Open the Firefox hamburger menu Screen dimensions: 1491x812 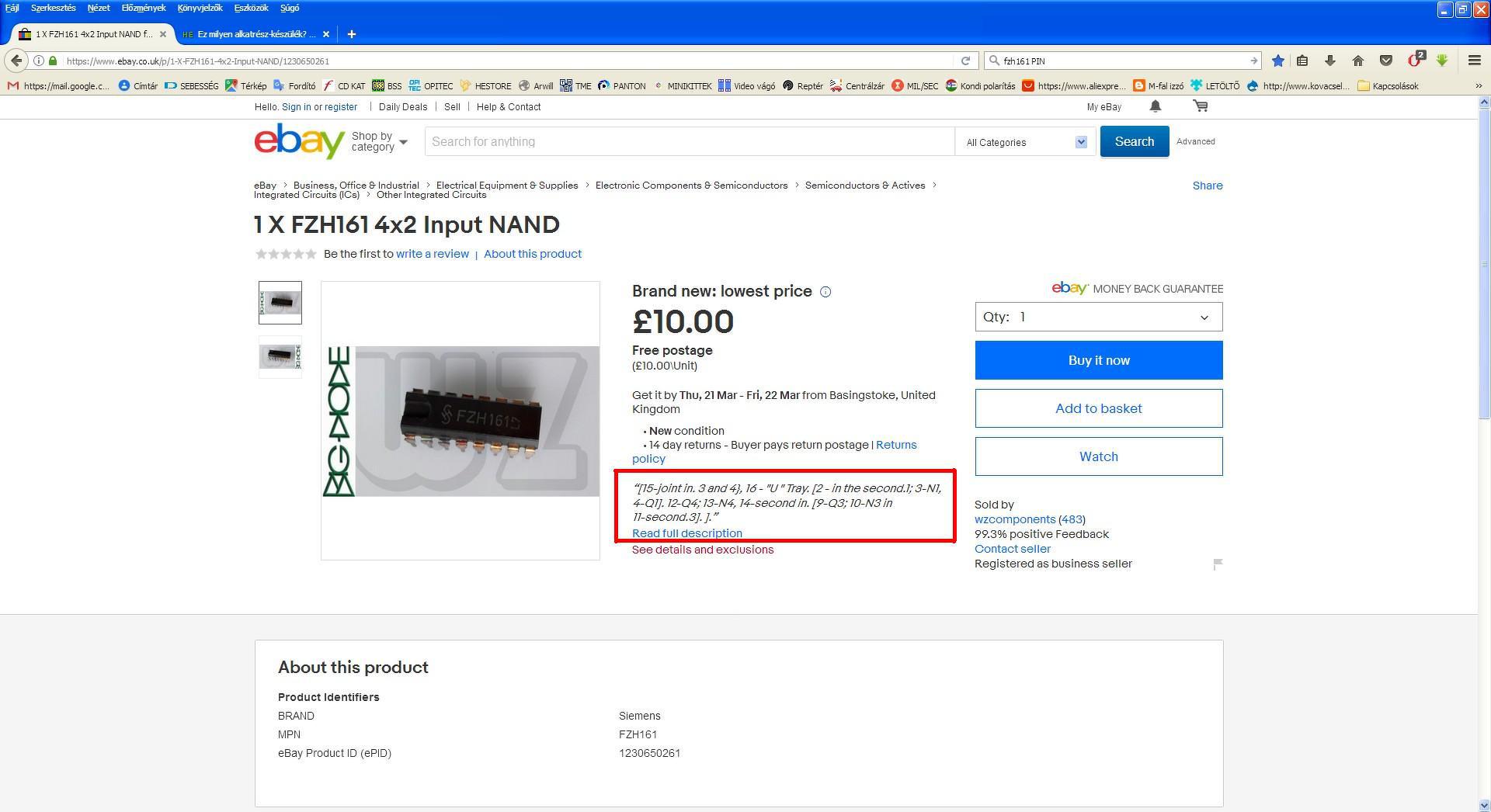coord(1475,61)
